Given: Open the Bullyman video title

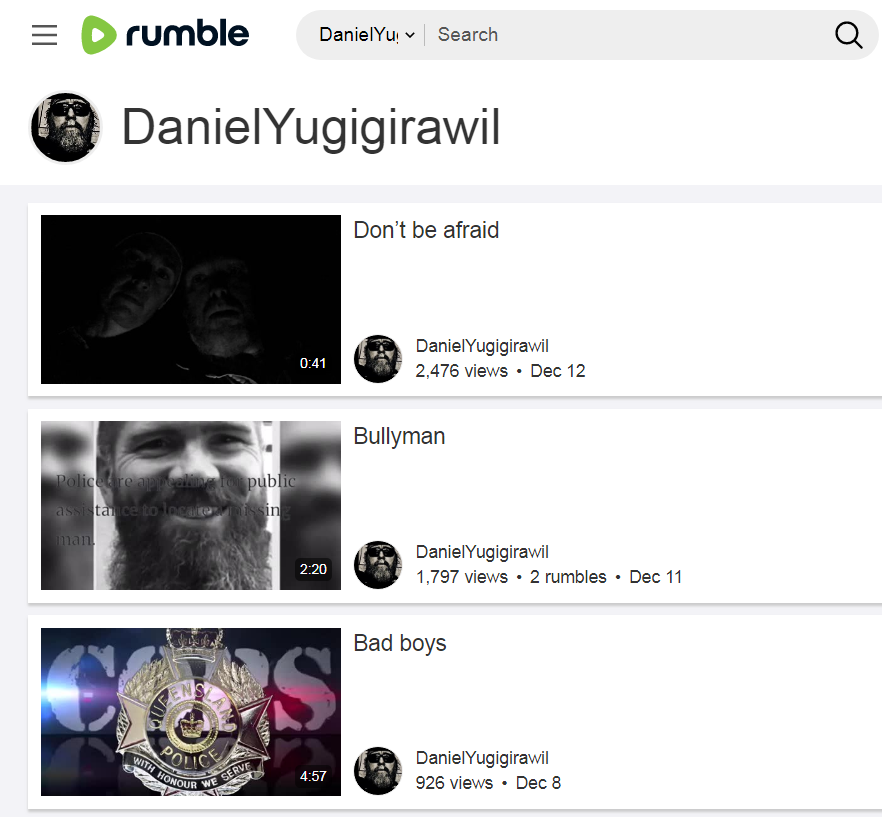Looking at the screenshot, I should click(399, 437).
